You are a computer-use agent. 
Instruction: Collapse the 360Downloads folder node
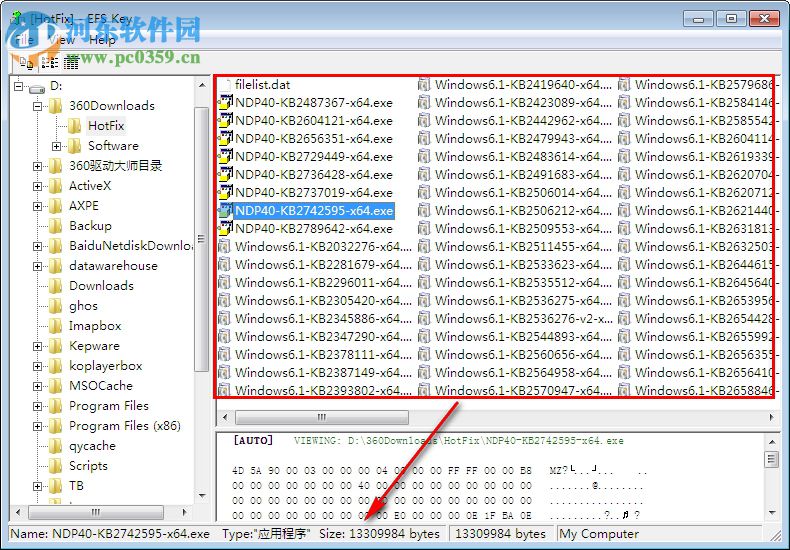[x=37, y=106]
